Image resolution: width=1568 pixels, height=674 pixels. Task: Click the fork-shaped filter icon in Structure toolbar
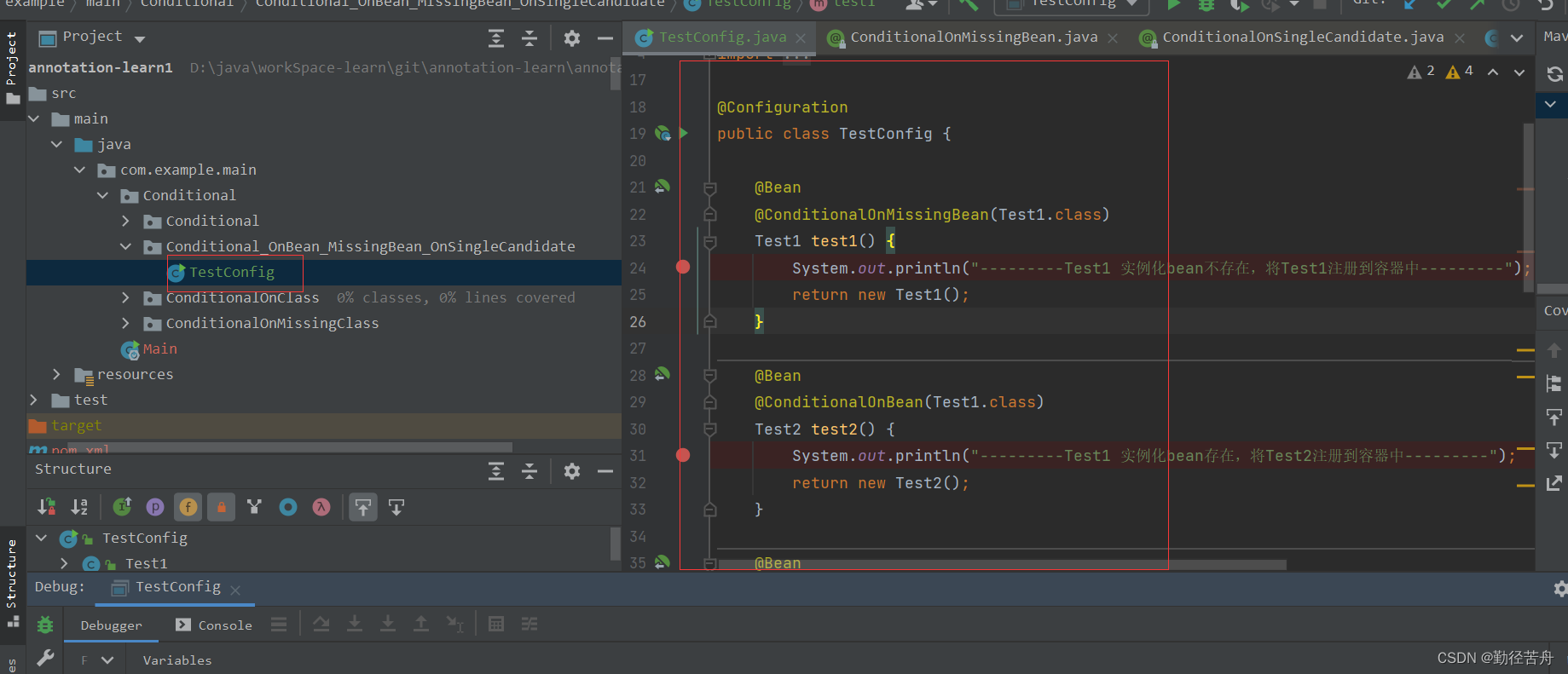(254, 507)
